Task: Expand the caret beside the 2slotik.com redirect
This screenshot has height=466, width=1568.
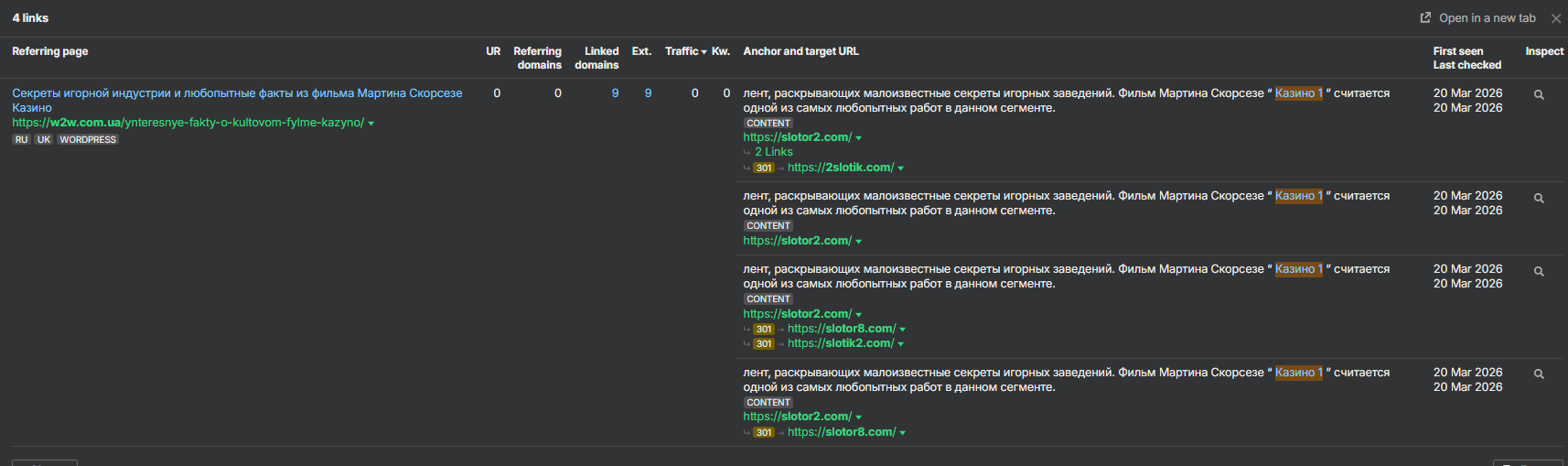Action: point(901,168)
